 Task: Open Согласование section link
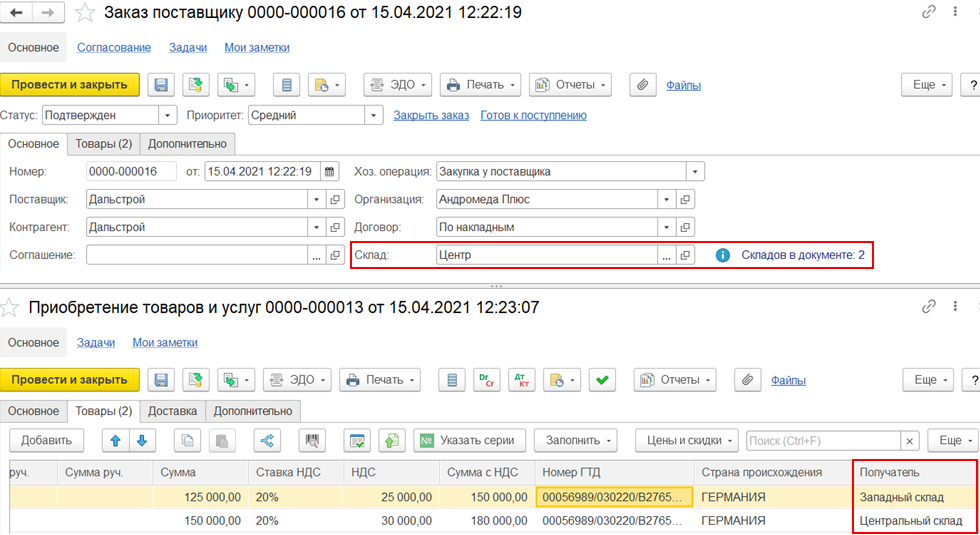(114, 48)
